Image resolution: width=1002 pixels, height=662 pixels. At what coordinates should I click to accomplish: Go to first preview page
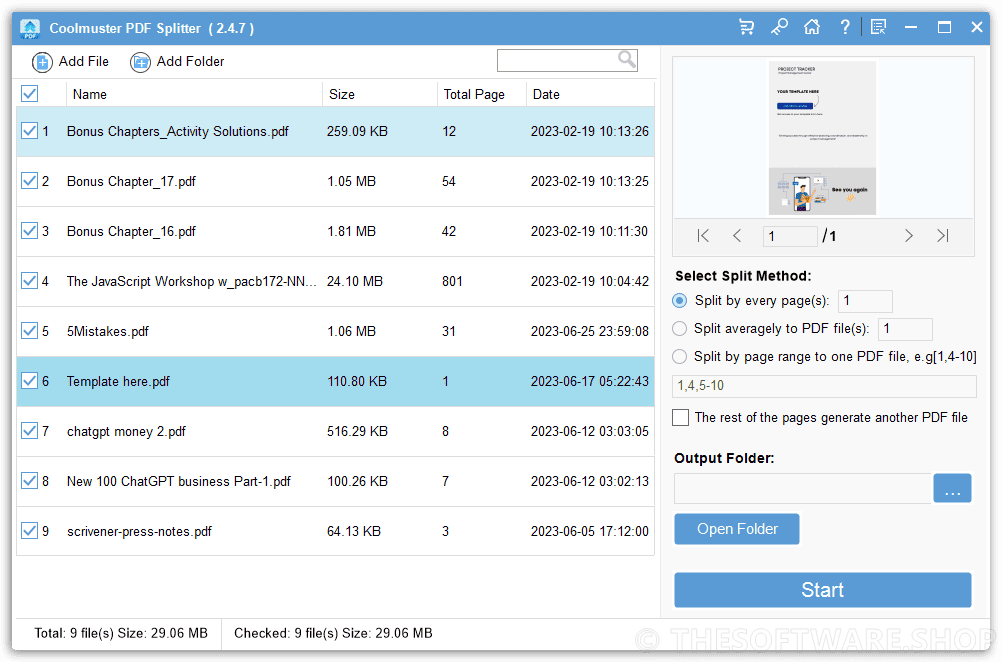click(703, 236)
